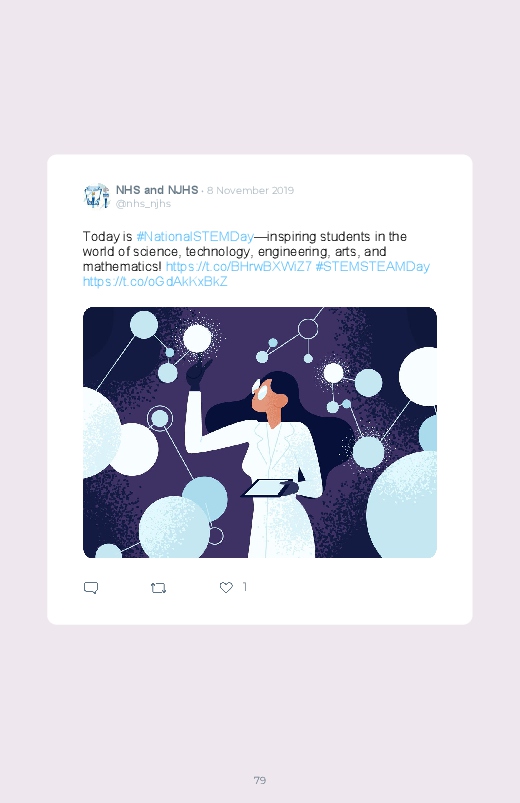The width and height of the screenshot is (520, 803).
Task: Open the NHS and NJHS profile avatar
Action: pos(96,196)
